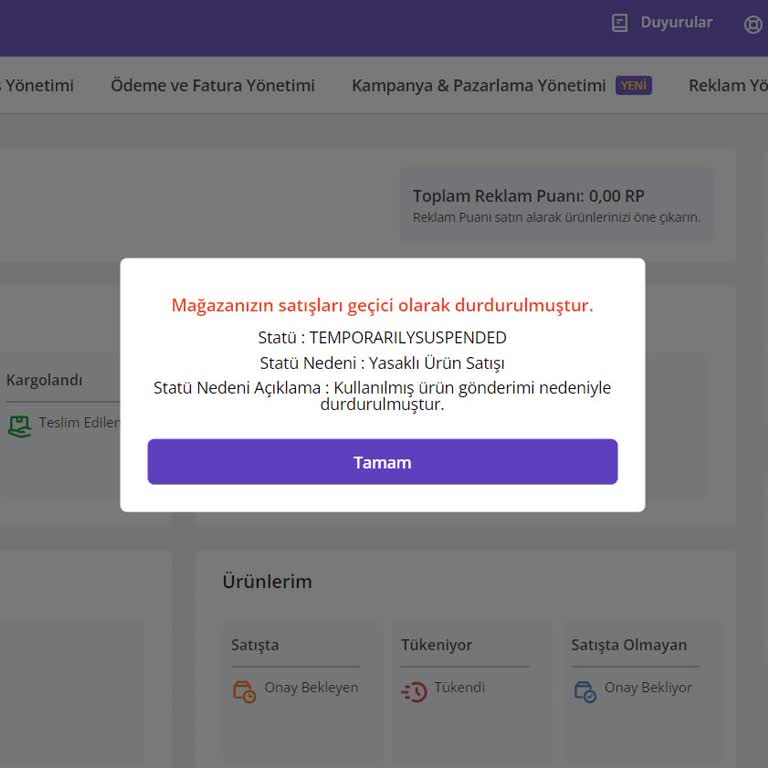Click the Duyurular book icon

coord(620,23)
